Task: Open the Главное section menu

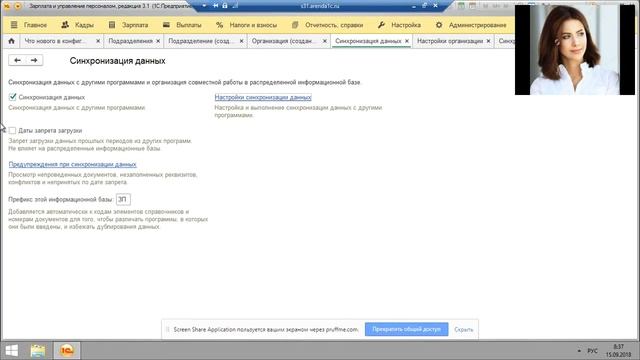Action: coord(29,25)
